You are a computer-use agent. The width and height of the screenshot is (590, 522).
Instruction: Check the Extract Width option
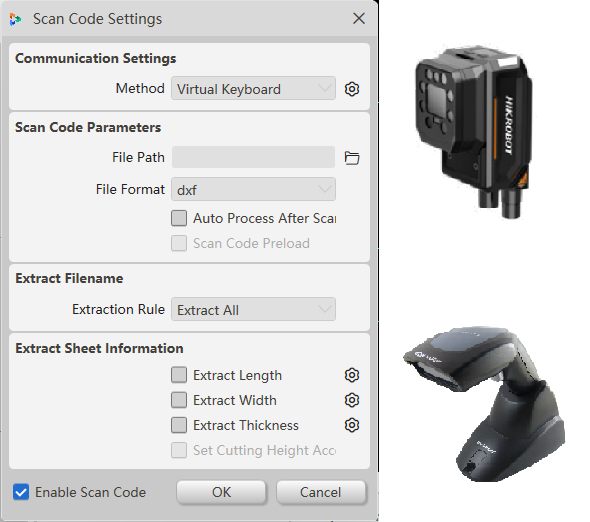click(x=179, y=400)
